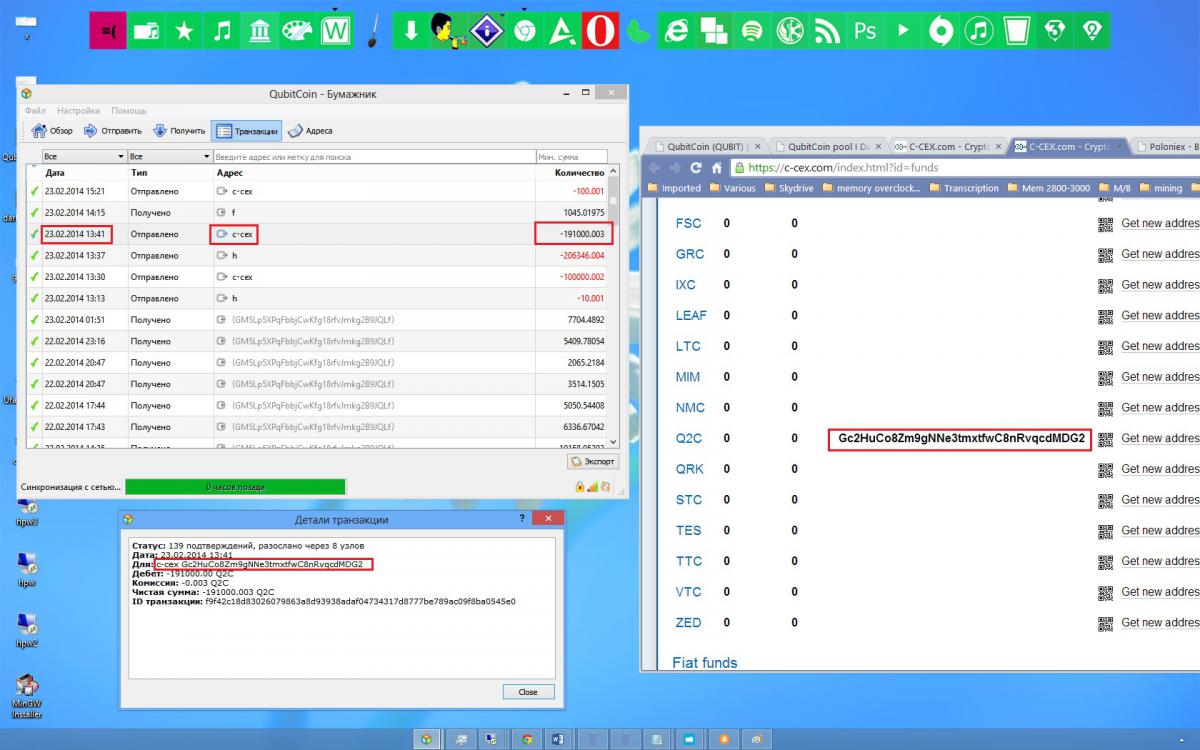Open the Mem 2800-3000 bookmarks folder
The height and width of the screenshot is (750, 1200).
(x=1049, y=188)
